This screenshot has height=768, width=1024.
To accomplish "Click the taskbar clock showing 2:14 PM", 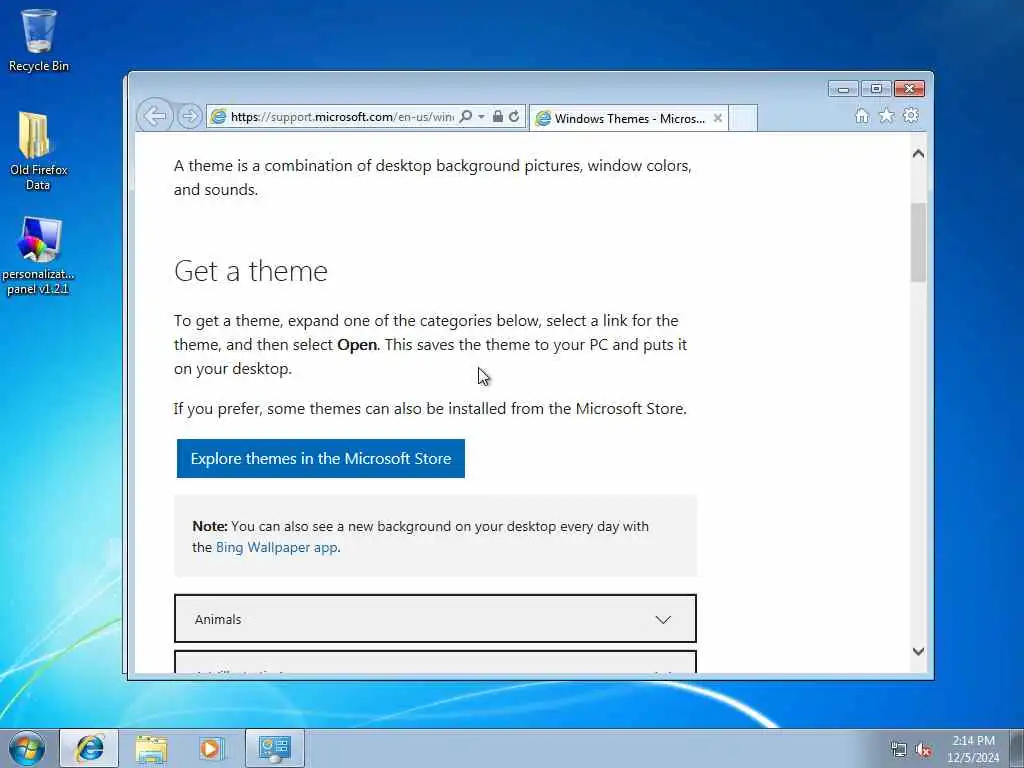I will click(973, 748).
